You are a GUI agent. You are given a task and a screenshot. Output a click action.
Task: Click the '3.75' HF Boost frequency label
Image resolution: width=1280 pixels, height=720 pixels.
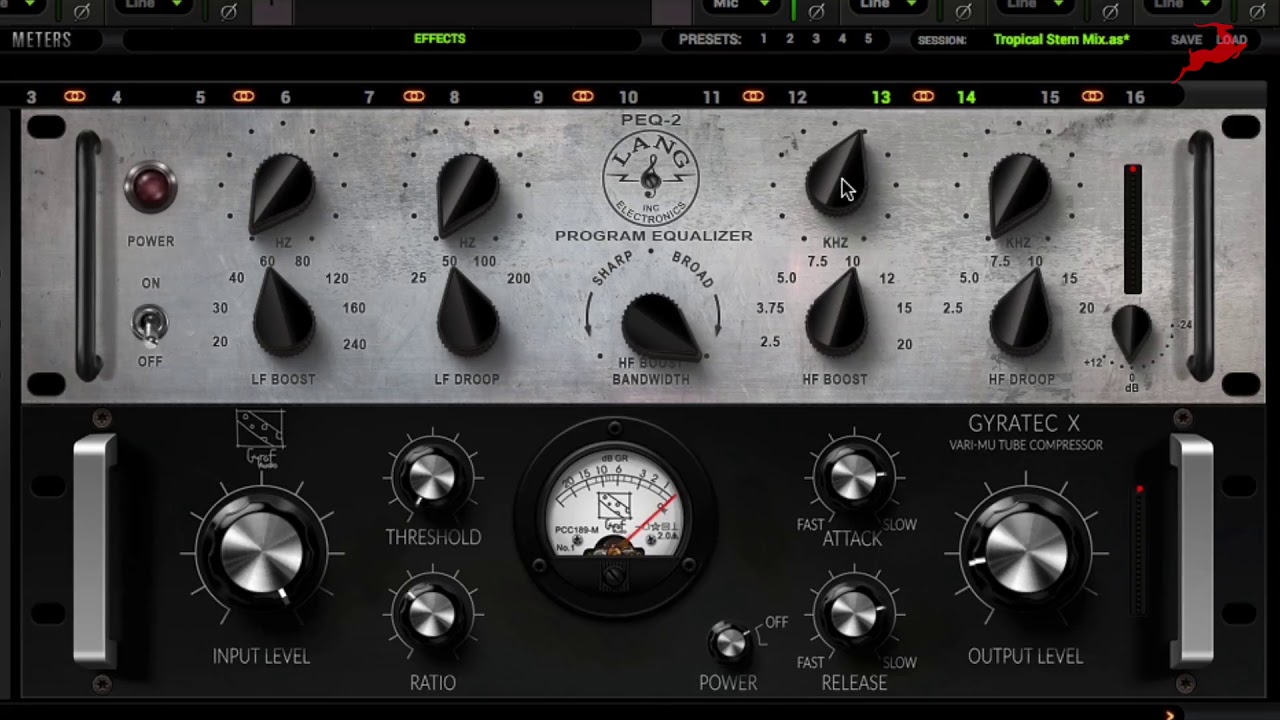click(x=770, y=308)
